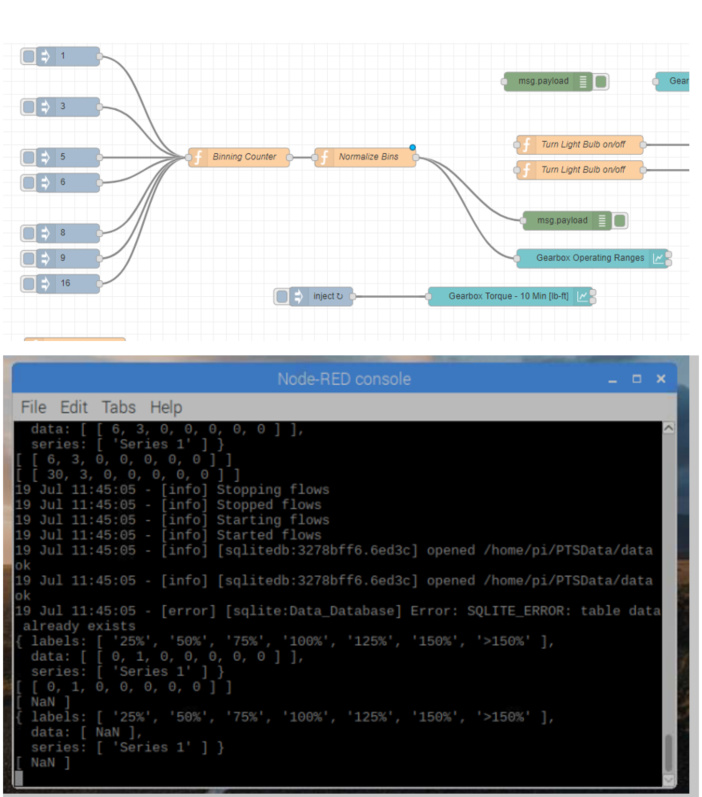Image resolution: width=702 pixels, height=797 pixels.
Task: Click the console vertical scrollbar thumb
Action: click(668, 753)
